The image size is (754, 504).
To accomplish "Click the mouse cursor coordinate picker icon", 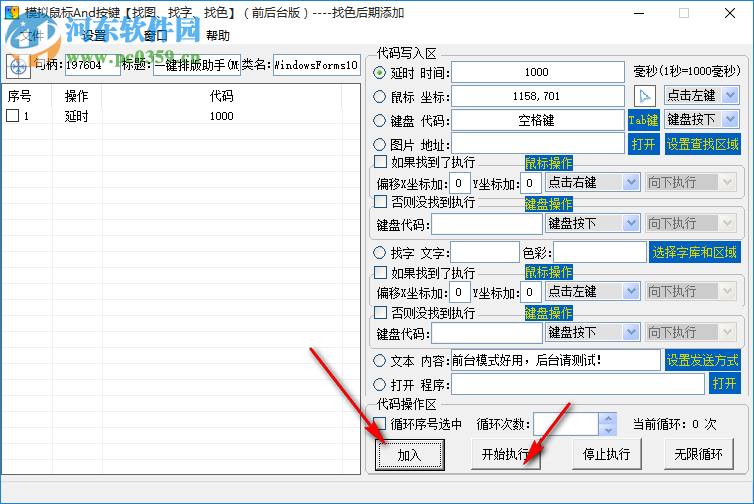I will (x=645, y=96).
